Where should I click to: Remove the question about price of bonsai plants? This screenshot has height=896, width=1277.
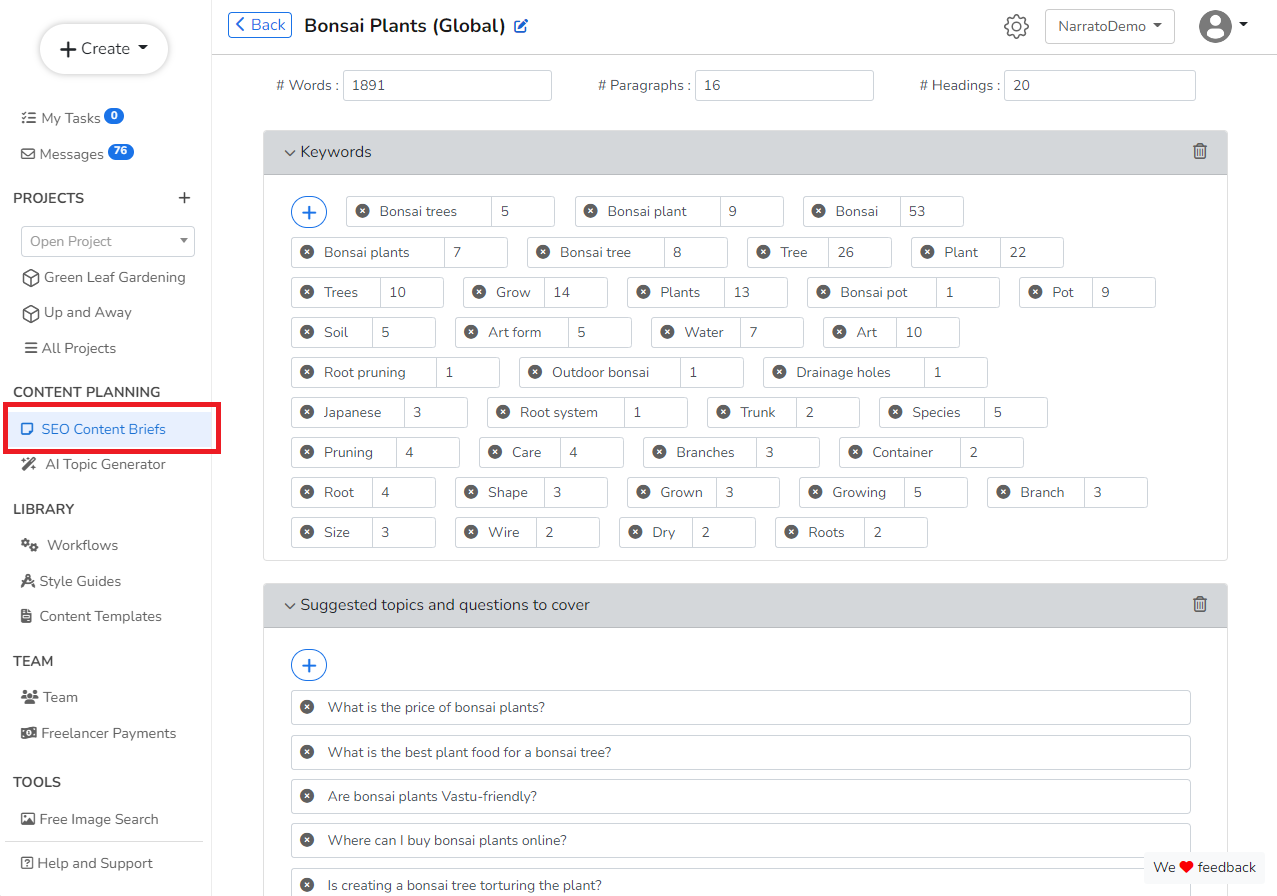click(307, 707)
